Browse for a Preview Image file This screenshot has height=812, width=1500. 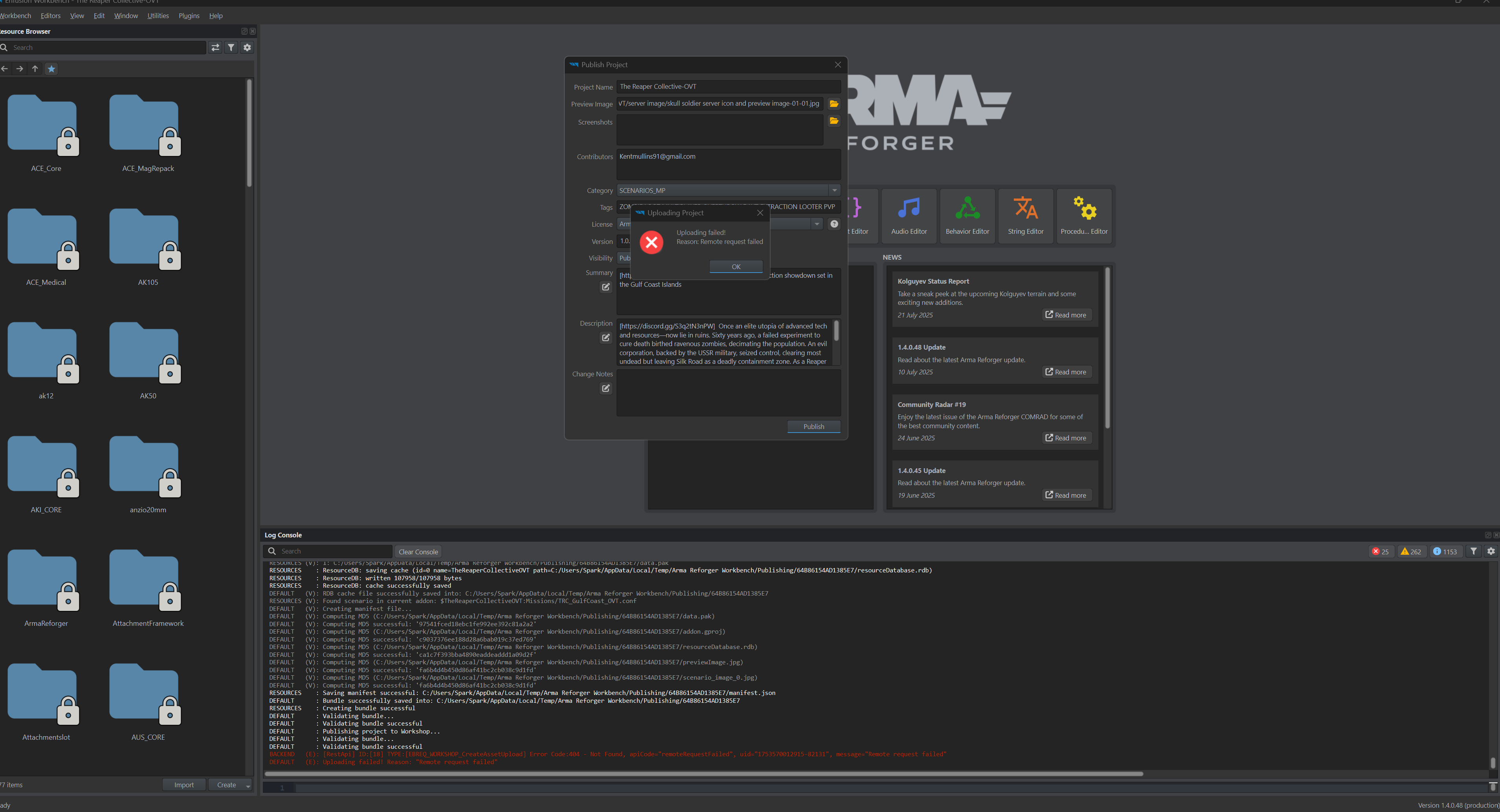(x=834, y=104)
